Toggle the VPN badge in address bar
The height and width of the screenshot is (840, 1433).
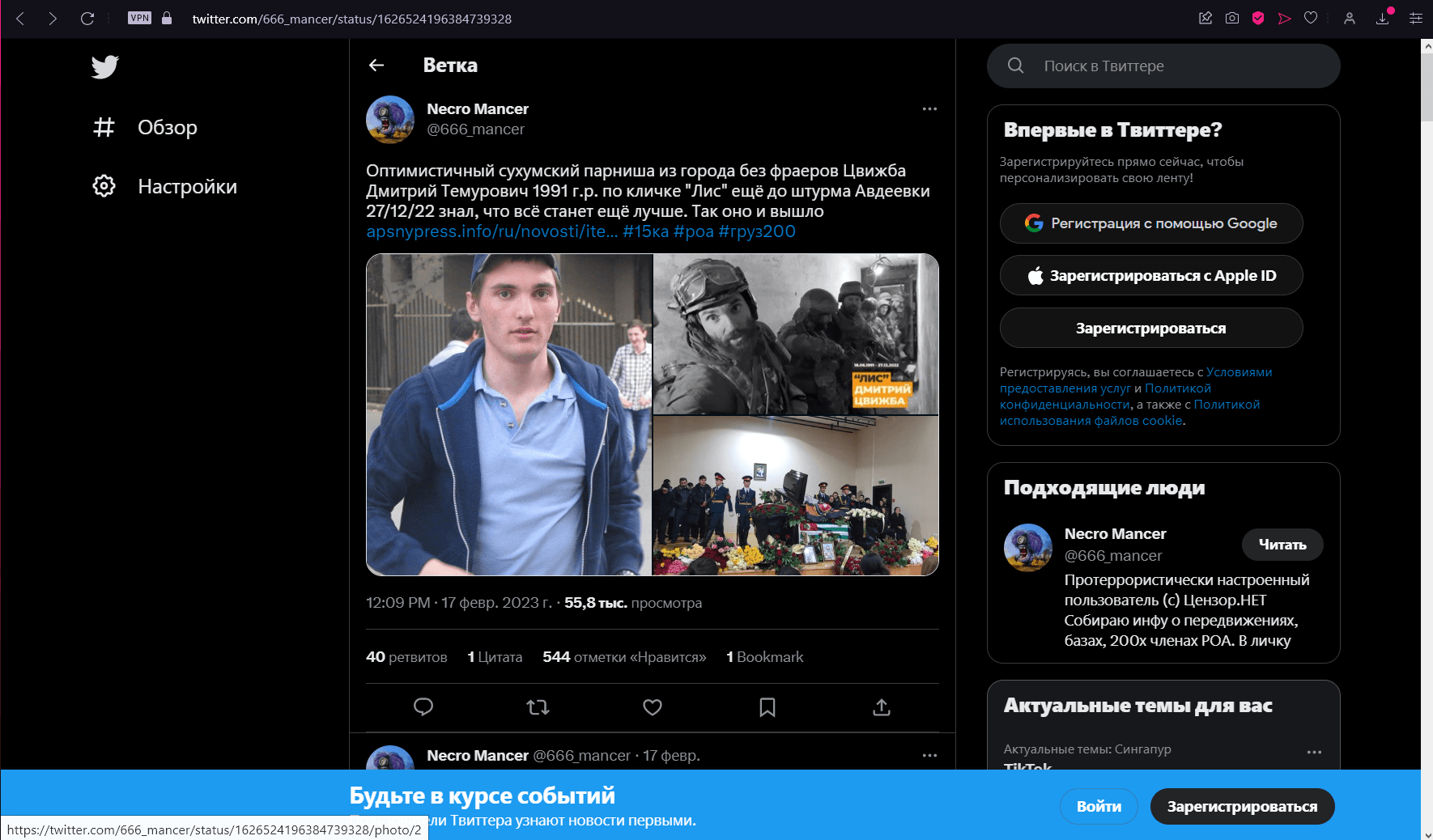pyautogui.click(x=139, y=18)
